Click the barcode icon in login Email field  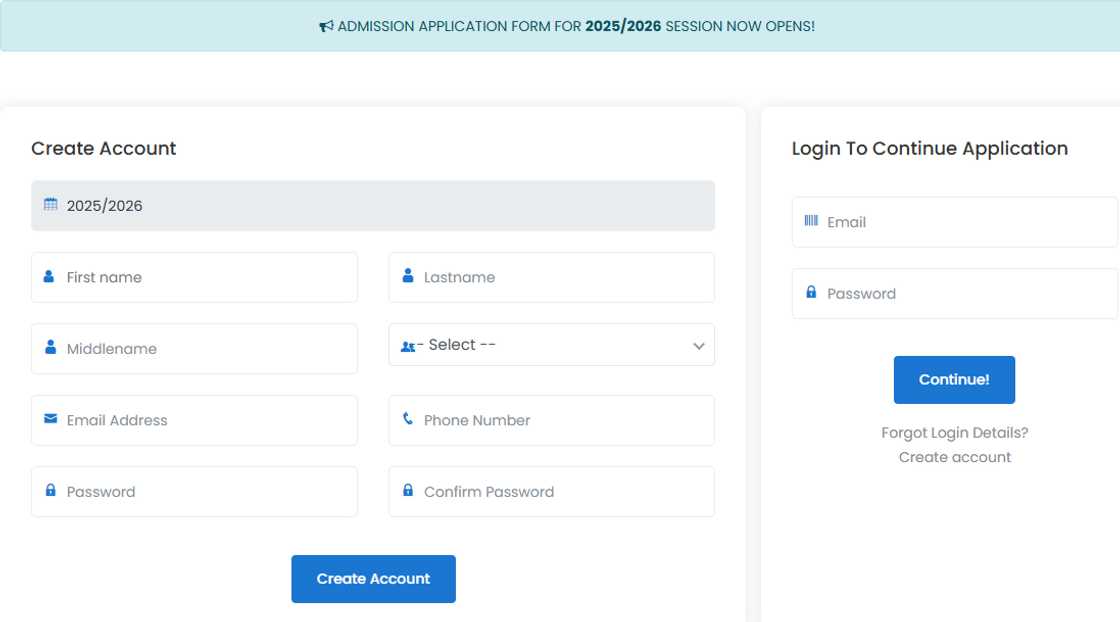[x=810, y=221]
